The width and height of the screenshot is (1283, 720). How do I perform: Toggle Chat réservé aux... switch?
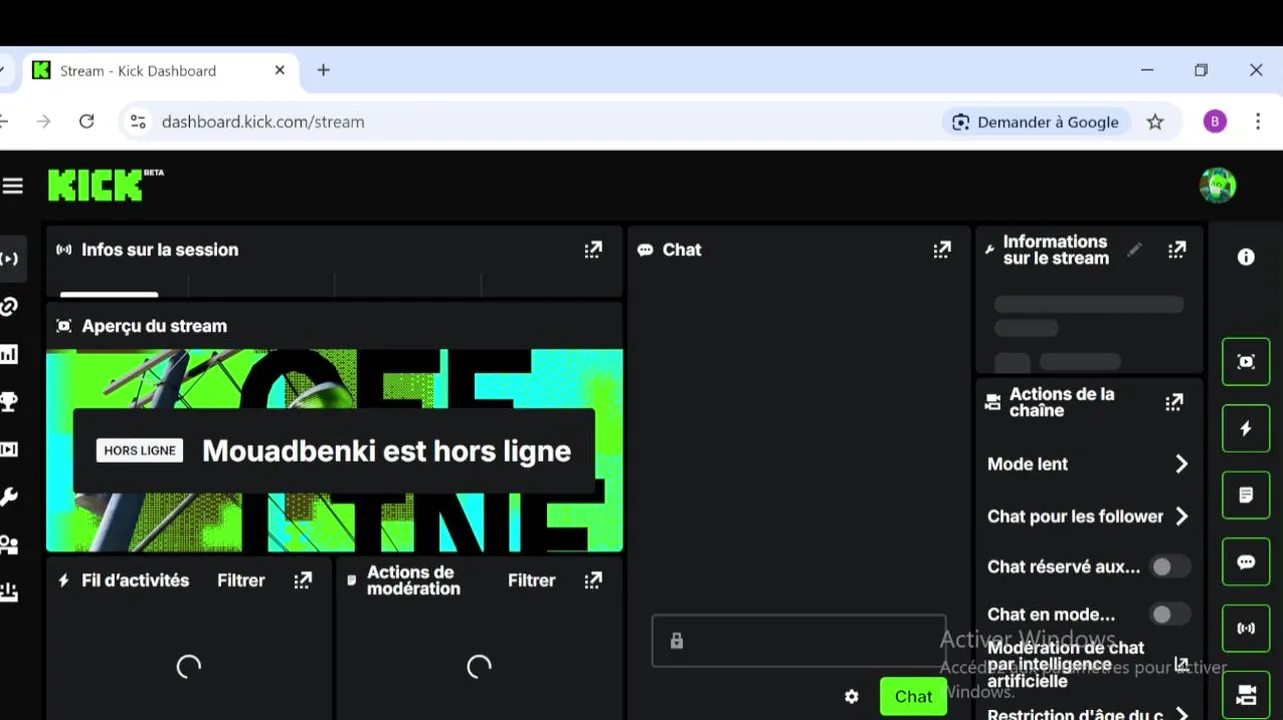click(1169, 567)
